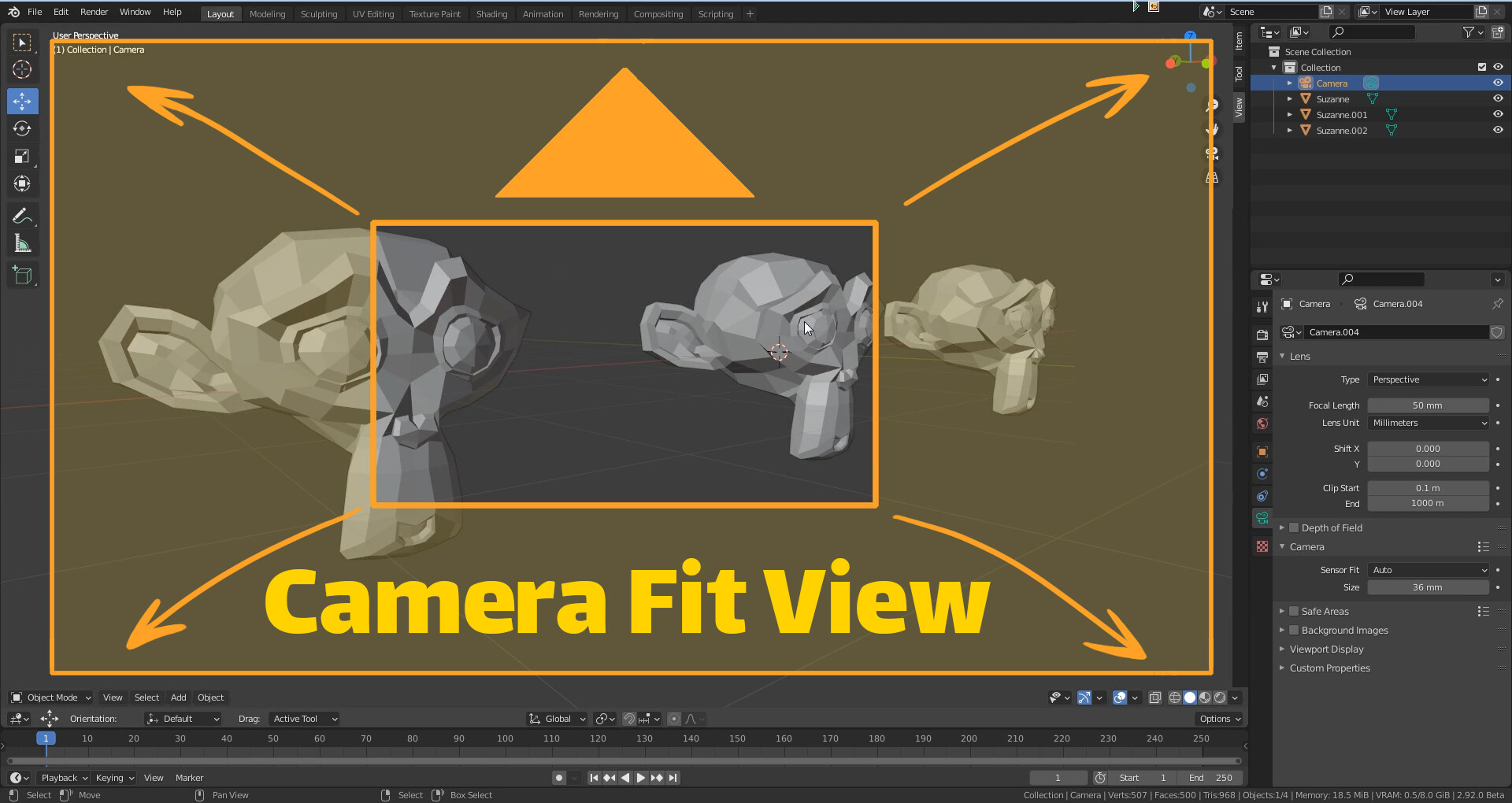The width and height of the screenshot is (1512, 803).
Task: Enable the Background Images checkbox
Action: 1294,630
